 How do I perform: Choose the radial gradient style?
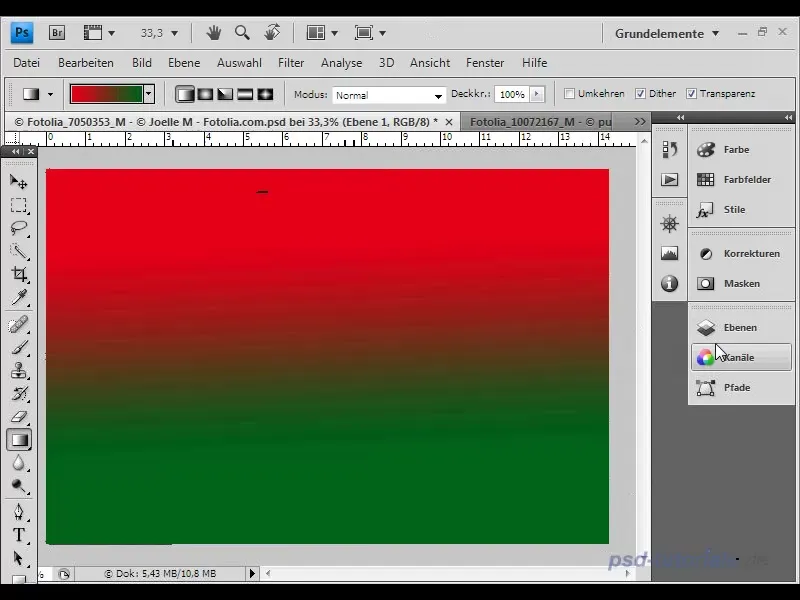tap(205, 94)
